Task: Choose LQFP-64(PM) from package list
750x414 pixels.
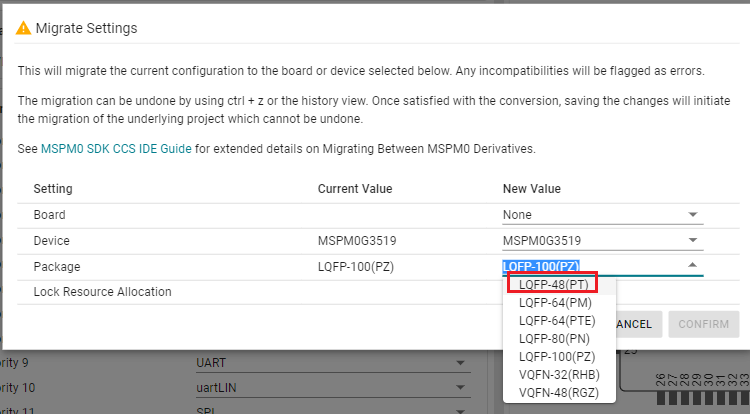Action: [555, 303]
